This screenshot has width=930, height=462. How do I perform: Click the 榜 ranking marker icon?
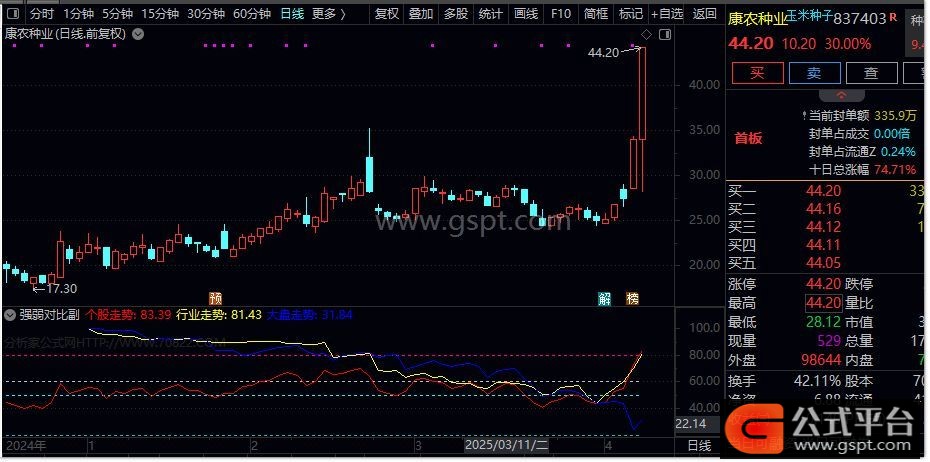633,298
